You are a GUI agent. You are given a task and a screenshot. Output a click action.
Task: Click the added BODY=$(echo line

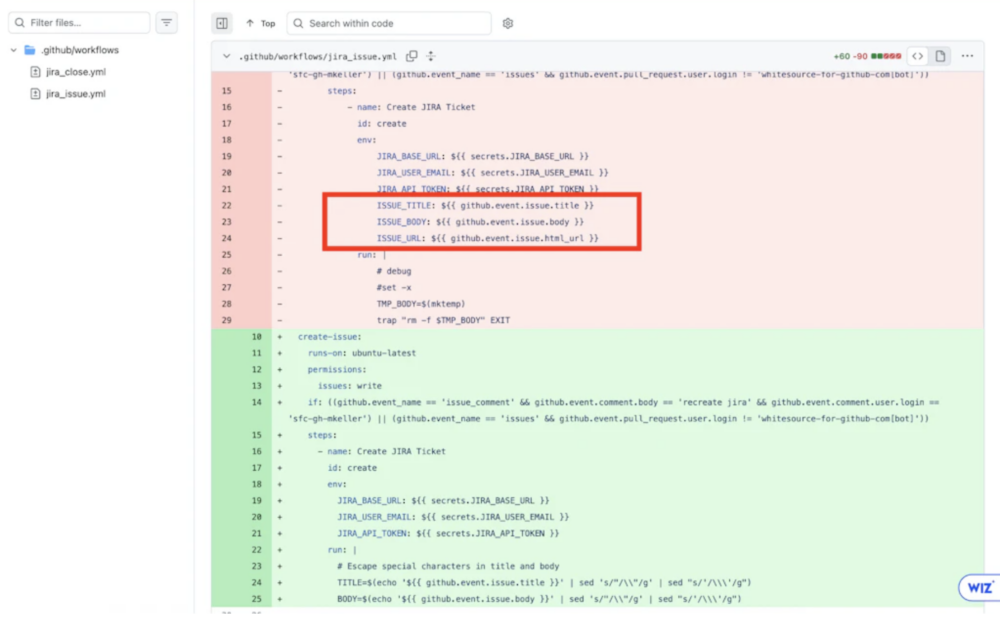(539, 599)
